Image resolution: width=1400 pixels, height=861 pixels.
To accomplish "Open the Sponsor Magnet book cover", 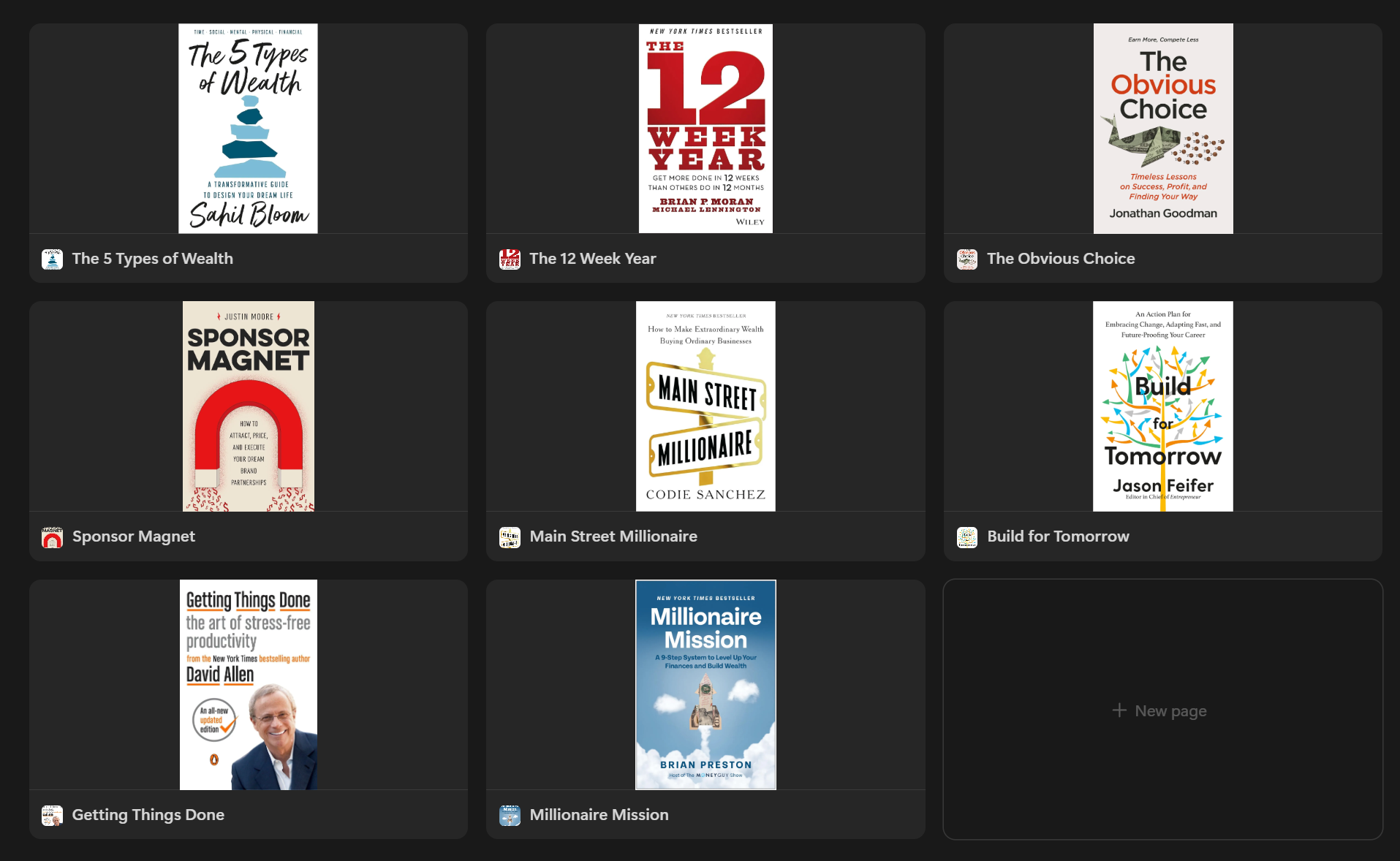I will (x=249, y=406).
